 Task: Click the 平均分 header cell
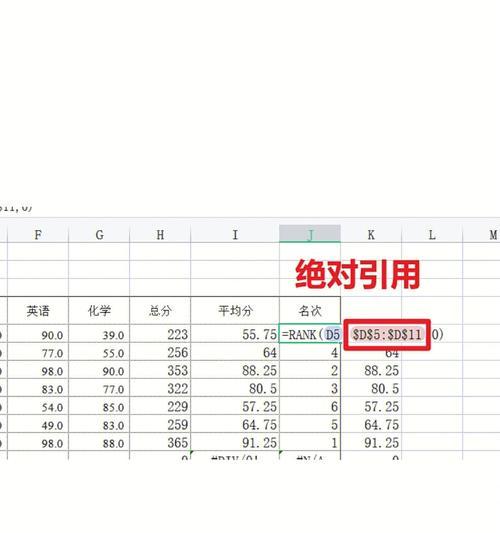pos(235,310)
